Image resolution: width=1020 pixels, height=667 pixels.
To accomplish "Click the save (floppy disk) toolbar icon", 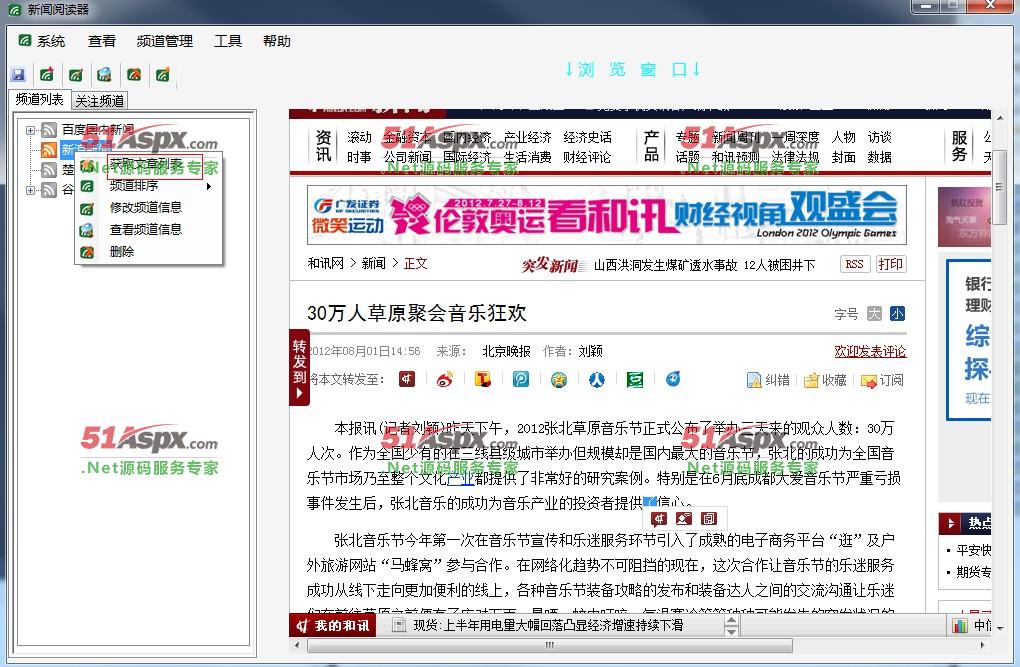I will [18, 75].
